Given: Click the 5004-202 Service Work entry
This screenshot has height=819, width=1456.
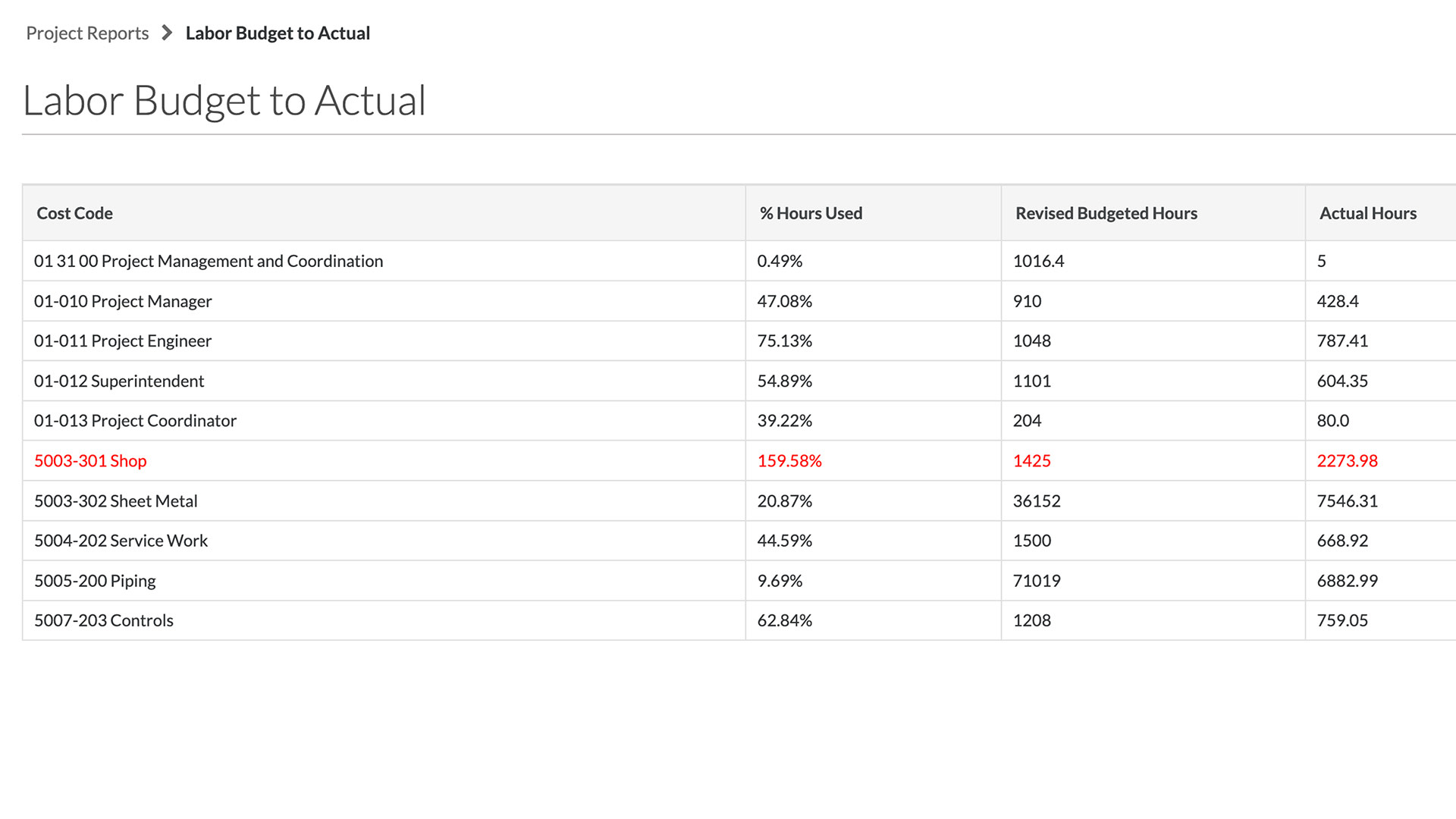Looking at the screenshot, I should (120, 540).
